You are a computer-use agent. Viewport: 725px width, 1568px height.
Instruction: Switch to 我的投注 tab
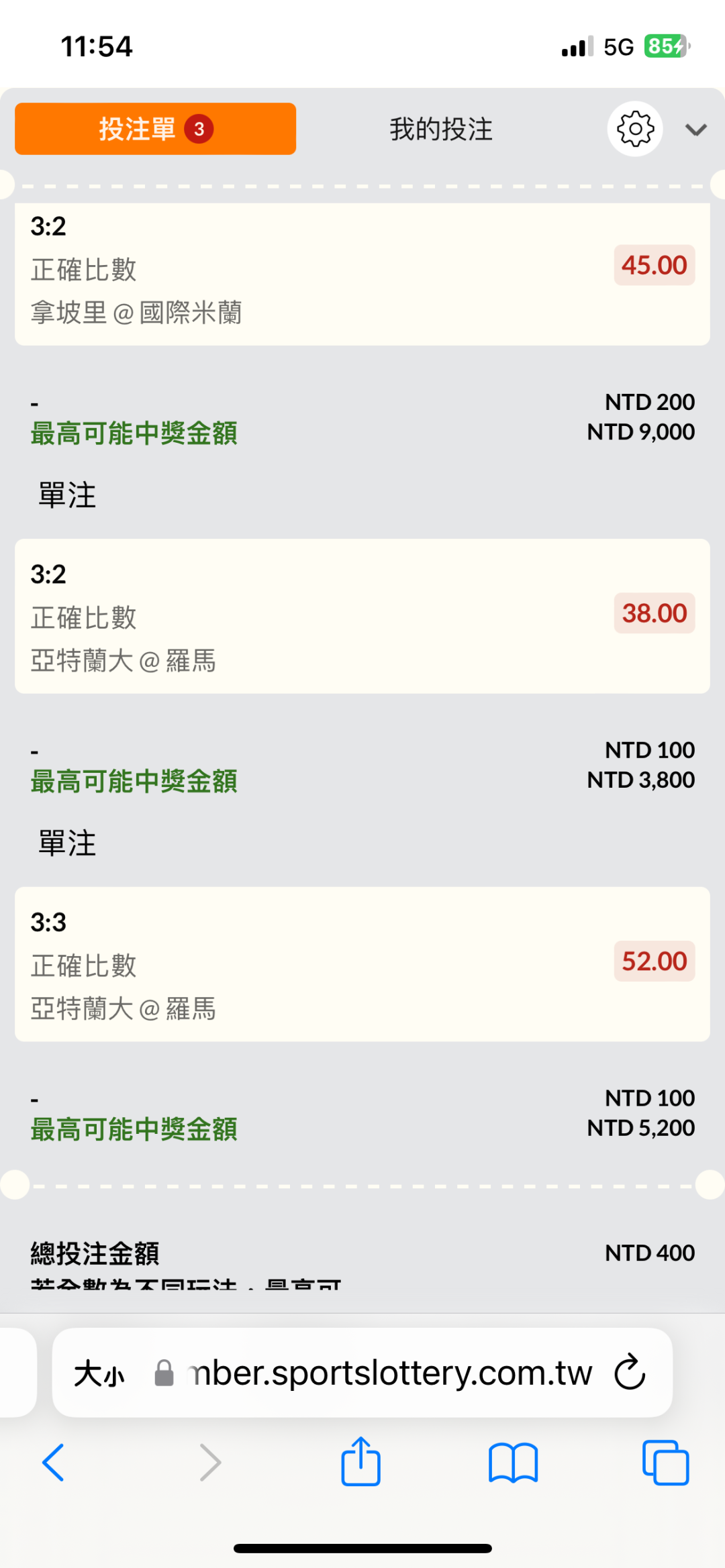[441, 129]
